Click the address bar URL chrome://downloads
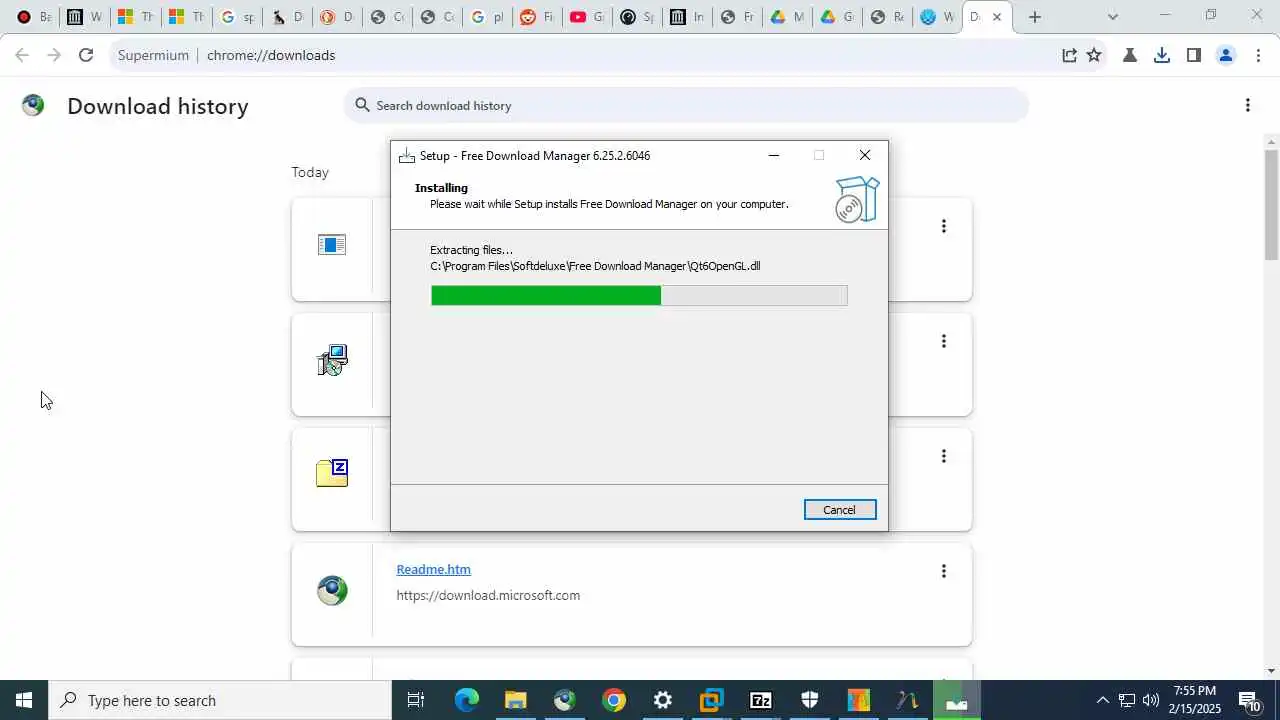Screen dimensions: 1280x720 [271, 55]
